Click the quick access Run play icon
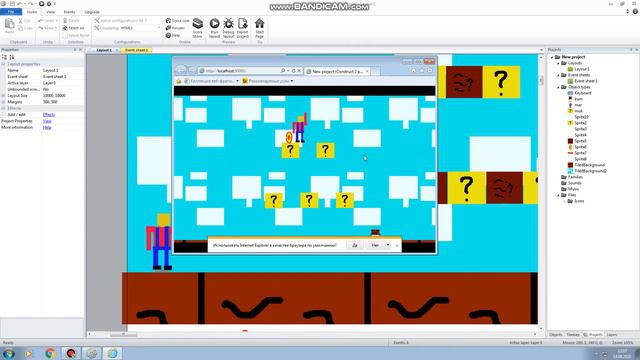 click(41, 4)
